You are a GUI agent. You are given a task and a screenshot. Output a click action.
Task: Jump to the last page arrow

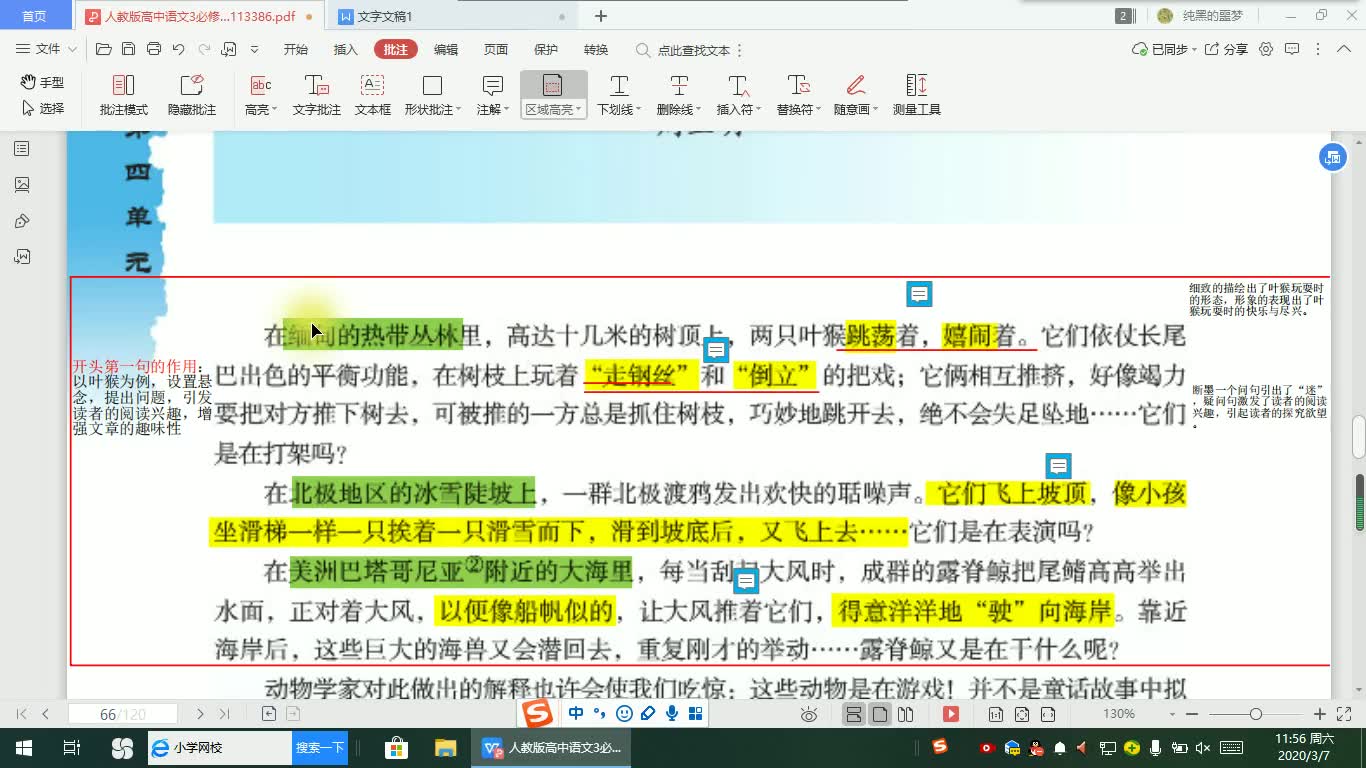click(224, 714)
